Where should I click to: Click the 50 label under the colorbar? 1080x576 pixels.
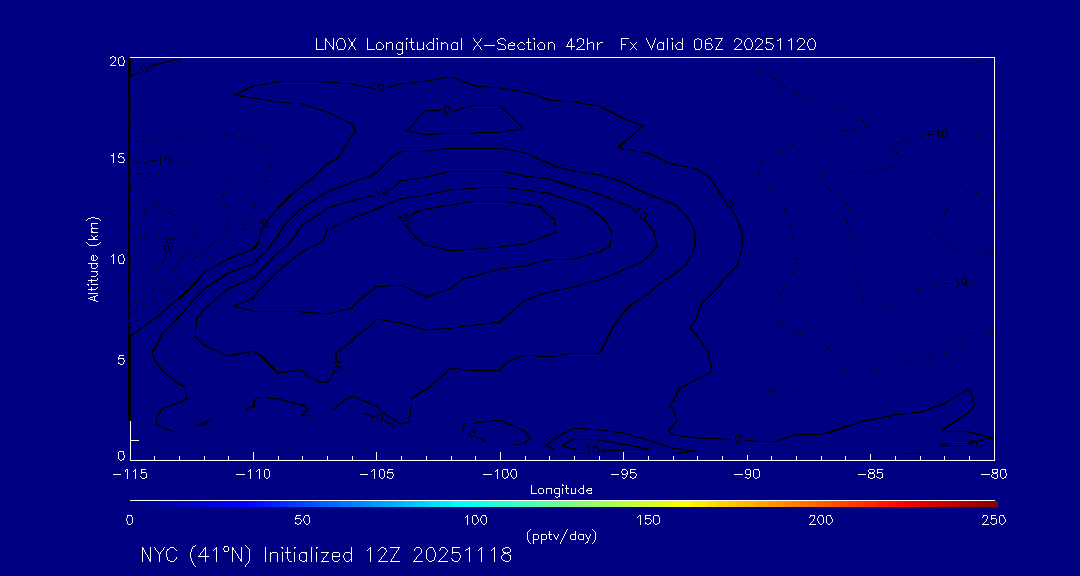click(x=302, y=521)
